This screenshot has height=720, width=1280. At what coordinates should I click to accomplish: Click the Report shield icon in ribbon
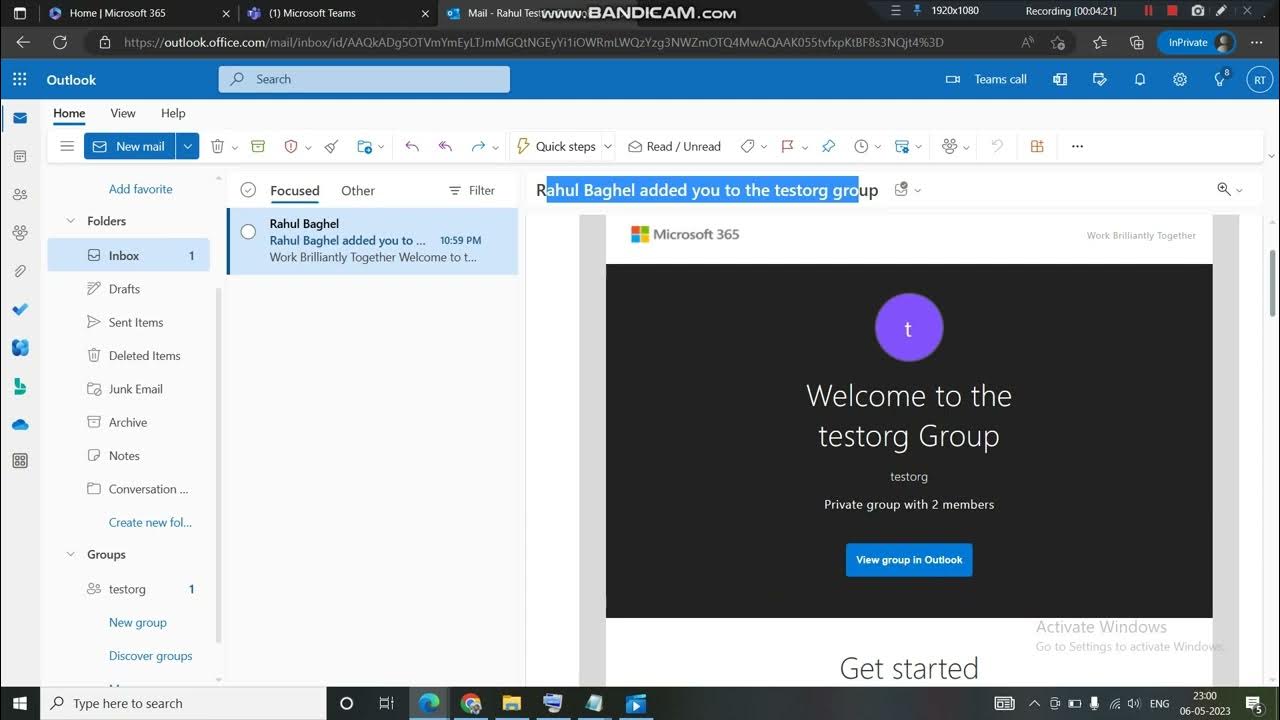click(291, 146)
